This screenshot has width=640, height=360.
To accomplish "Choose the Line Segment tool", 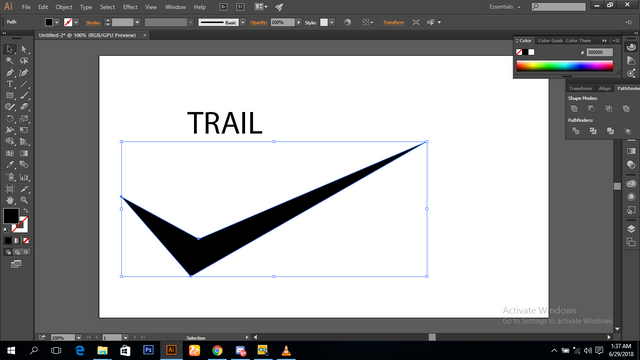I will [x=24, y=84].
